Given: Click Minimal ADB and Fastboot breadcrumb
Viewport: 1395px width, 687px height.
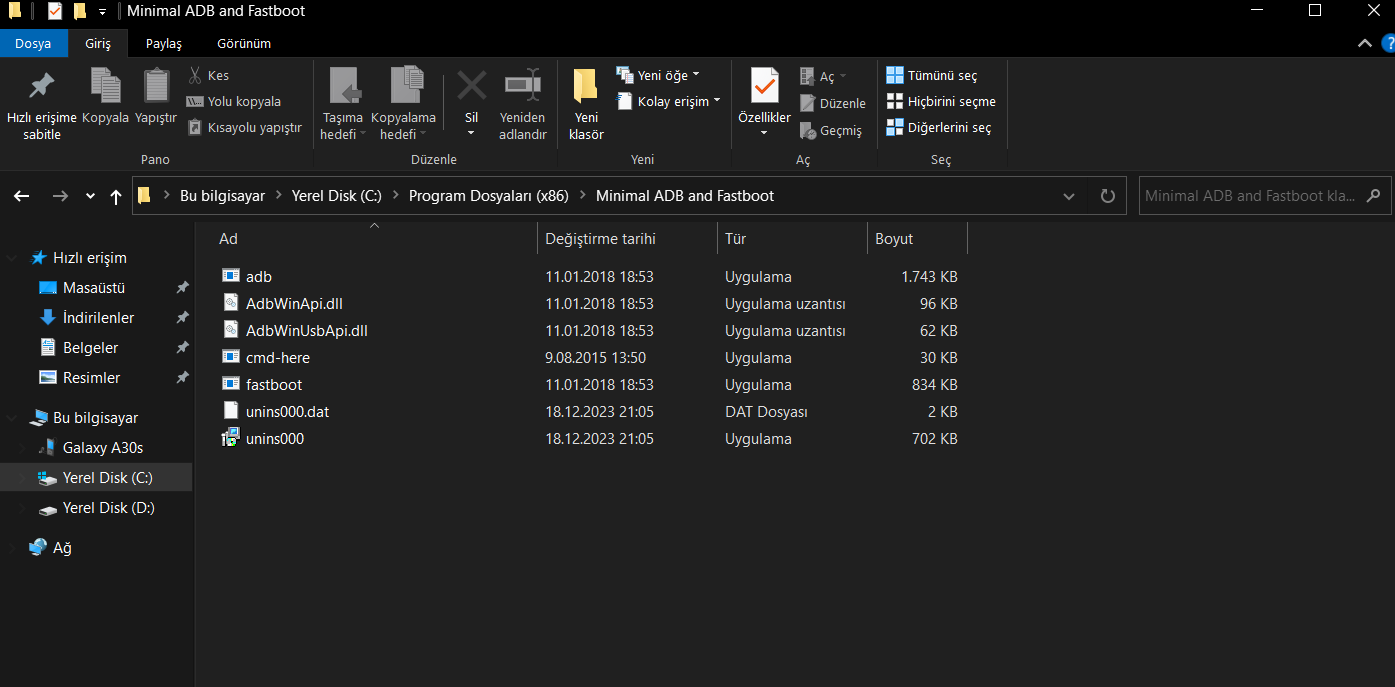Looking at the screenshot, I should tap(685, 196).
